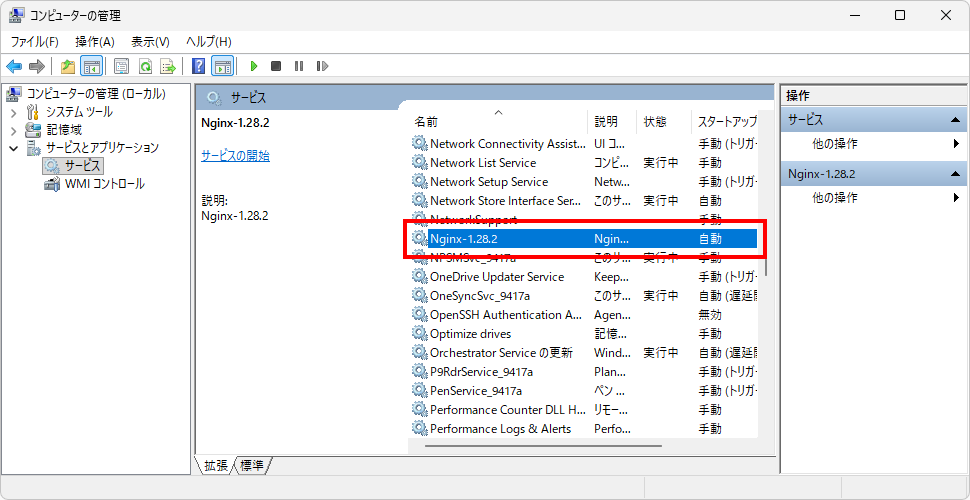
Task: Click the Back arrow toolbar icon
Action: tap(14, 66)
